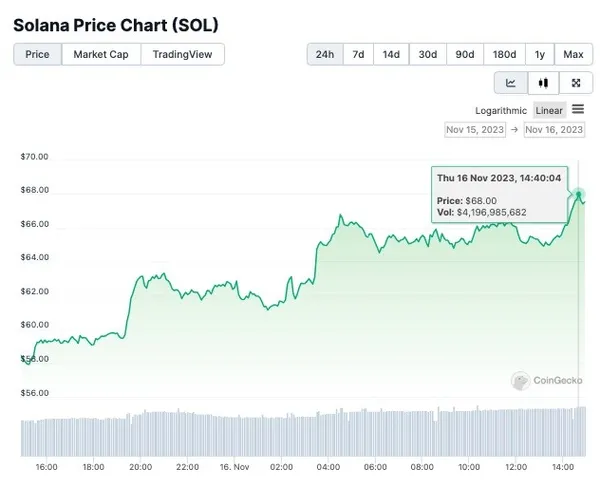Open the TradingView tab

(182, 54)
